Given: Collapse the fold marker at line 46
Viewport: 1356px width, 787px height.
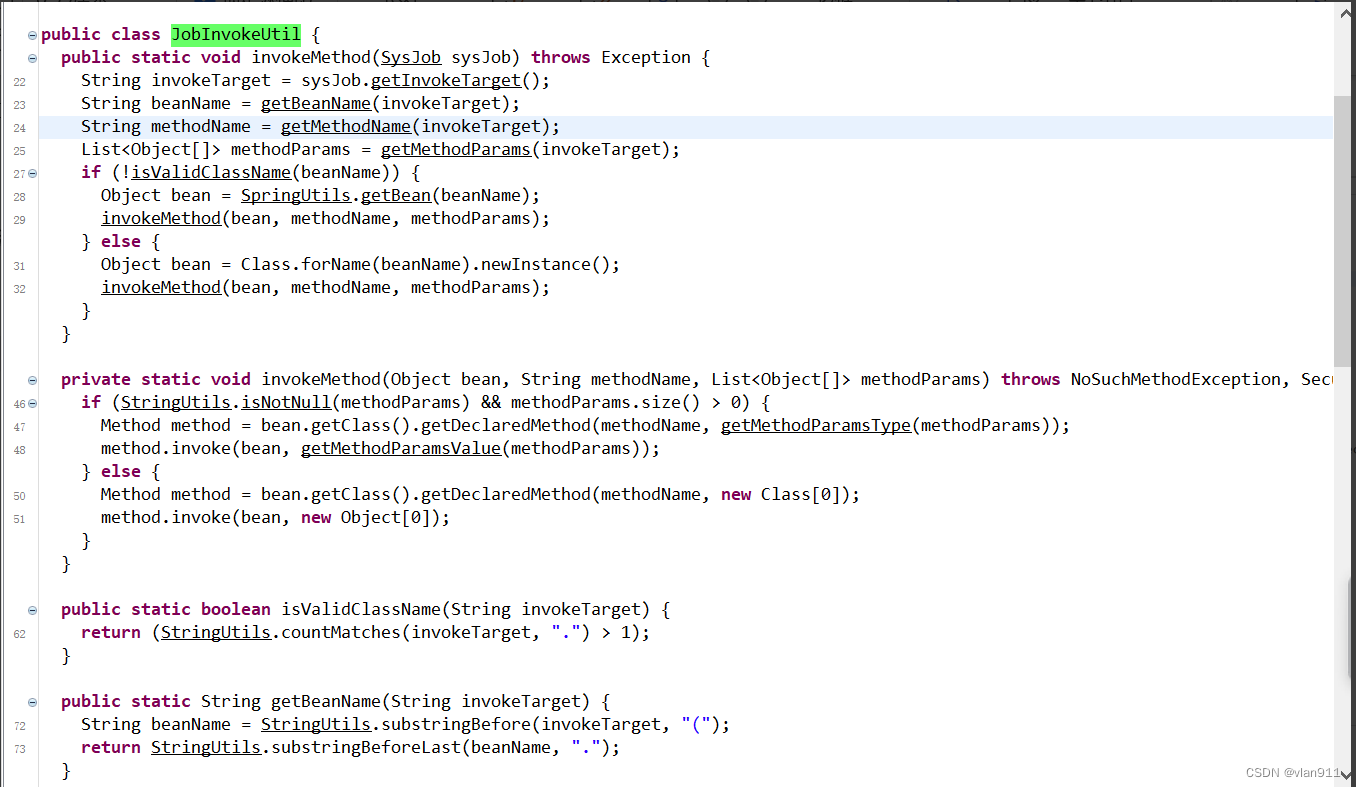Looking at the screenshot, I should point(31,402).
